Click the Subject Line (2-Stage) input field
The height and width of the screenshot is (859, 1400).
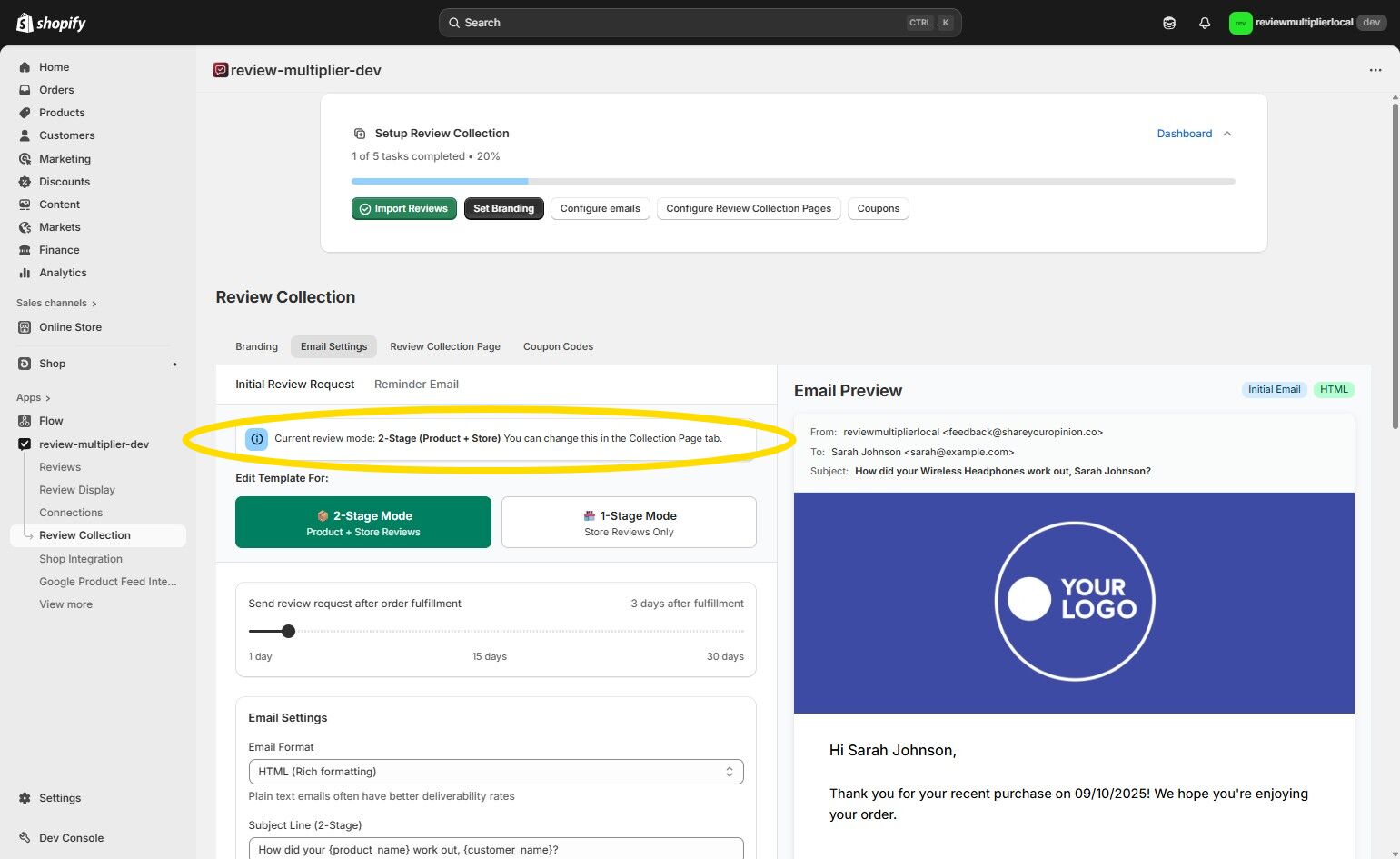[x=496, y=849]
